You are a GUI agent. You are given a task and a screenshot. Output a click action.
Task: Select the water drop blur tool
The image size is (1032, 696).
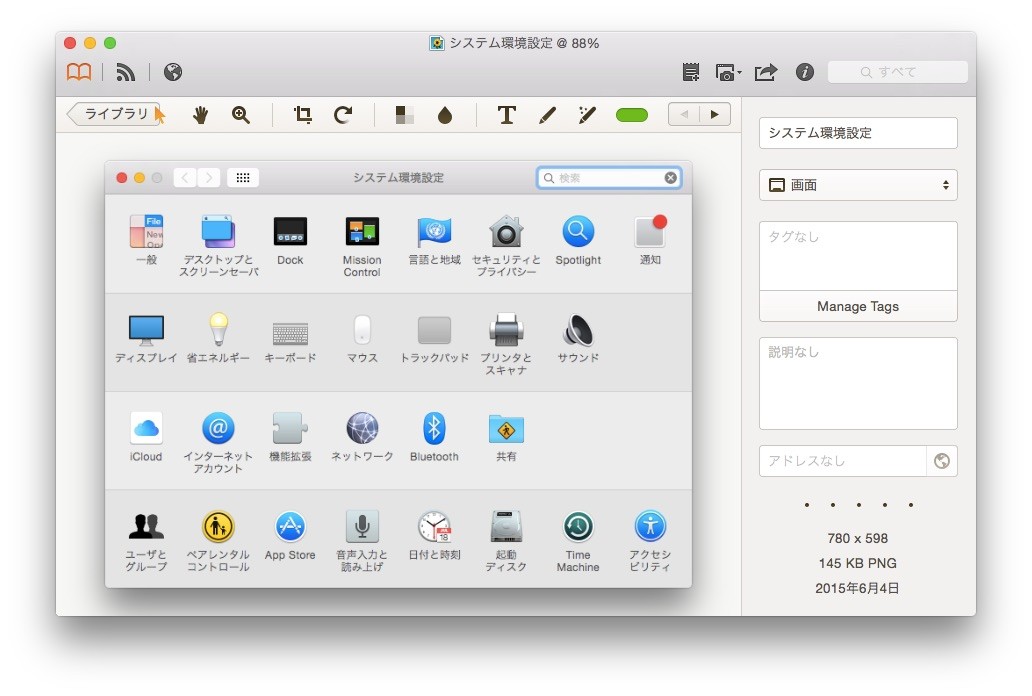pyautogui.click(x=445, y=115)
